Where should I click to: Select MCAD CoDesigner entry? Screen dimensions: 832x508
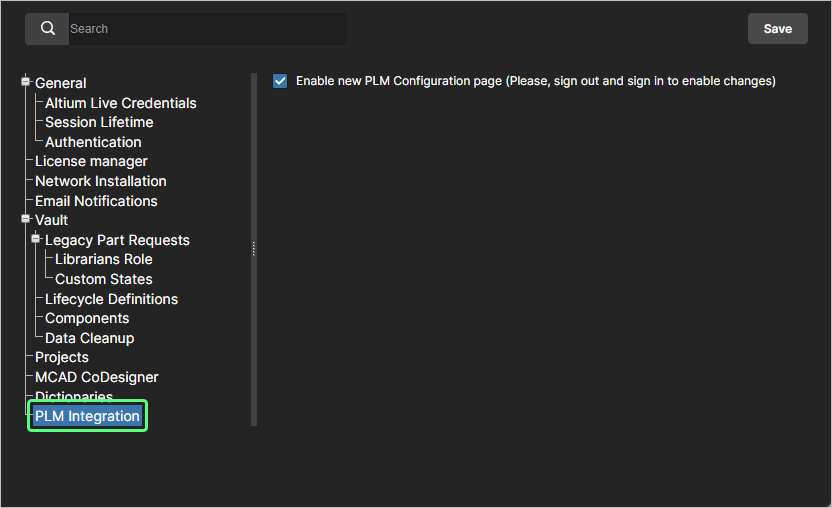(96, 377)
